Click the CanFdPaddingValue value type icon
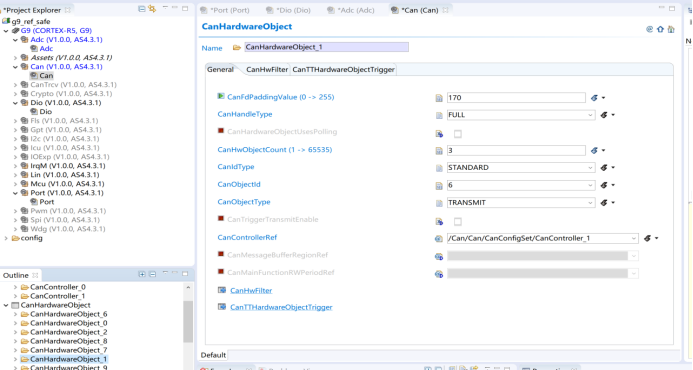The height and width of the screenshot is (370, 693). 439,98
